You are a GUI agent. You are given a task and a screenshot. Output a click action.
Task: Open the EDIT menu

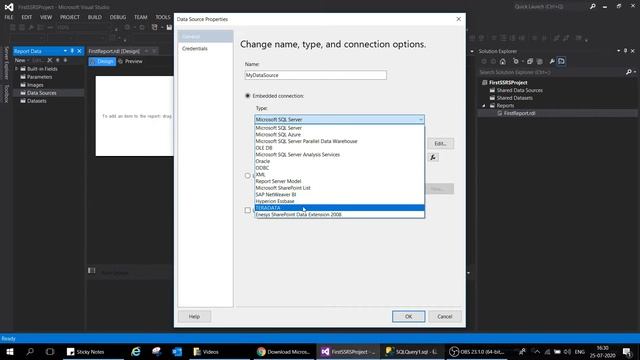(x=27, y=17)
